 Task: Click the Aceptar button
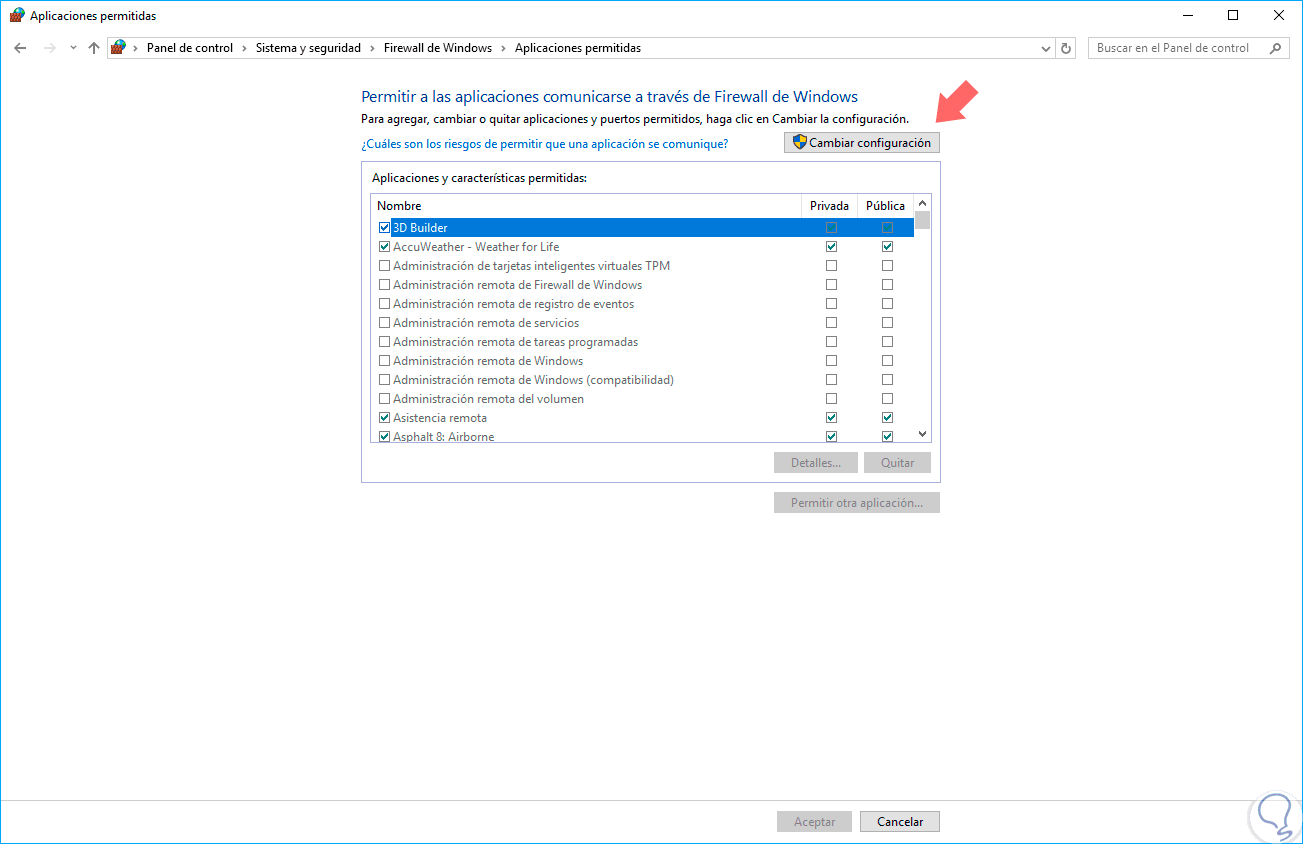814,822
